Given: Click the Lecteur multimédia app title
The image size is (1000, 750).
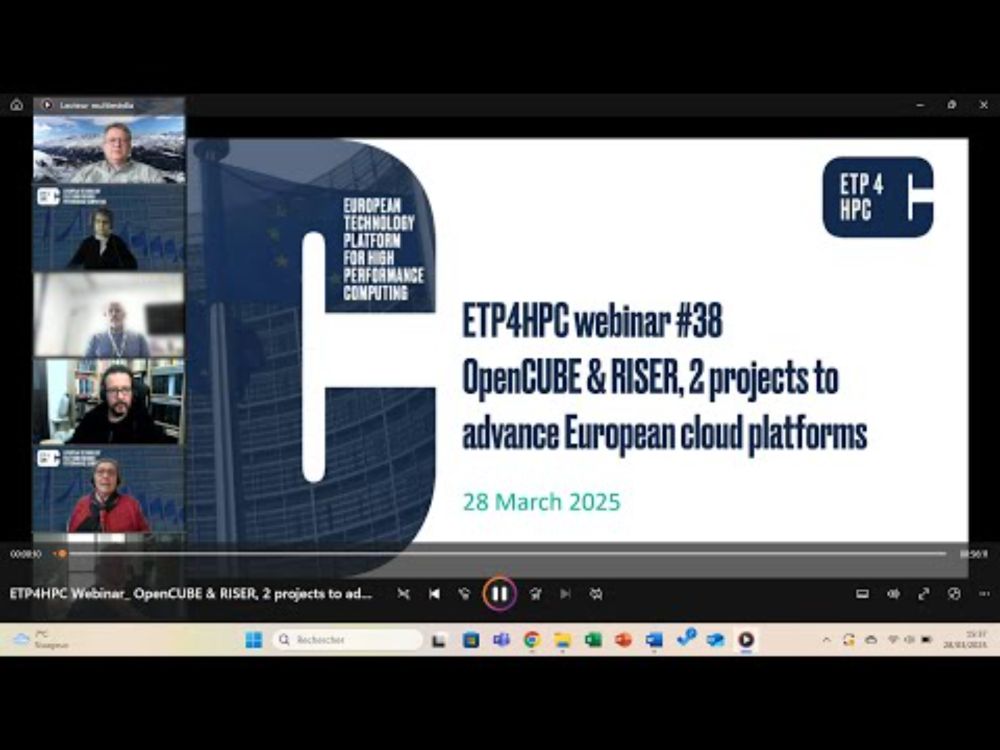Looking at the screenshot, I should 97,105.
